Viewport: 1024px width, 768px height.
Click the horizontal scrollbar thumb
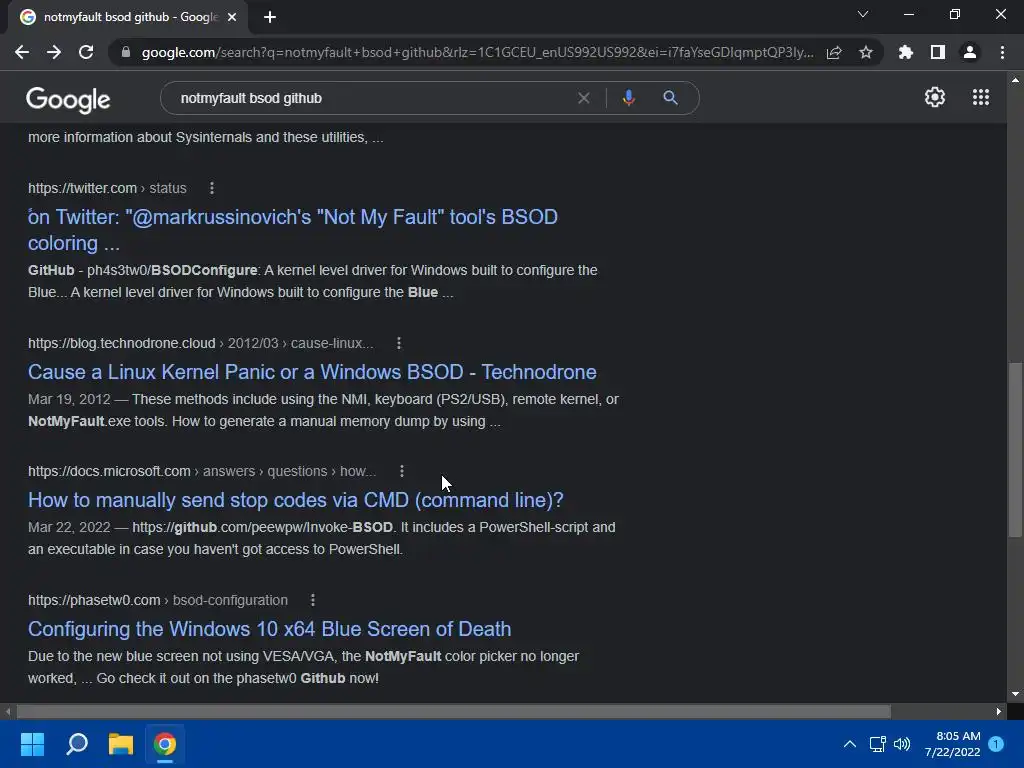pyautogui.click(x=453, y=711)
